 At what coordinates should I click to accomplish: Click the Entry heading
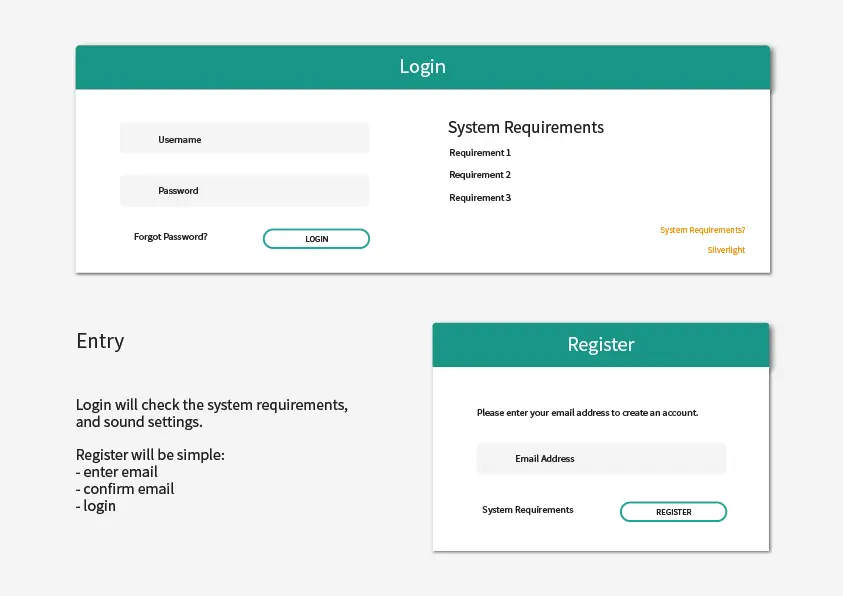click(x=100, y=341)
